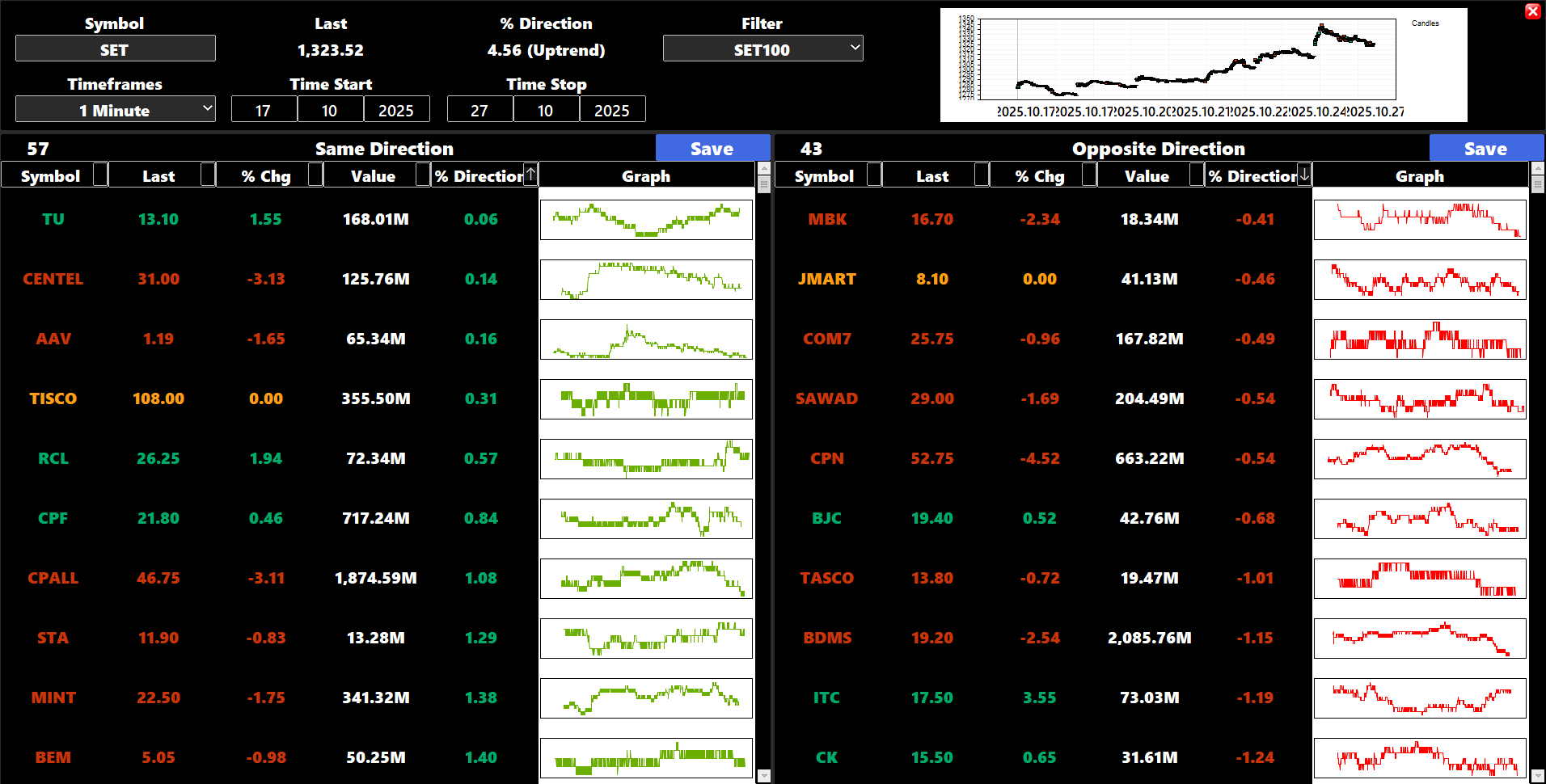Open the BDMS mini price graph
Image resolution: width=1546 pixels, height=784 pixels.
coord(1420,639)
